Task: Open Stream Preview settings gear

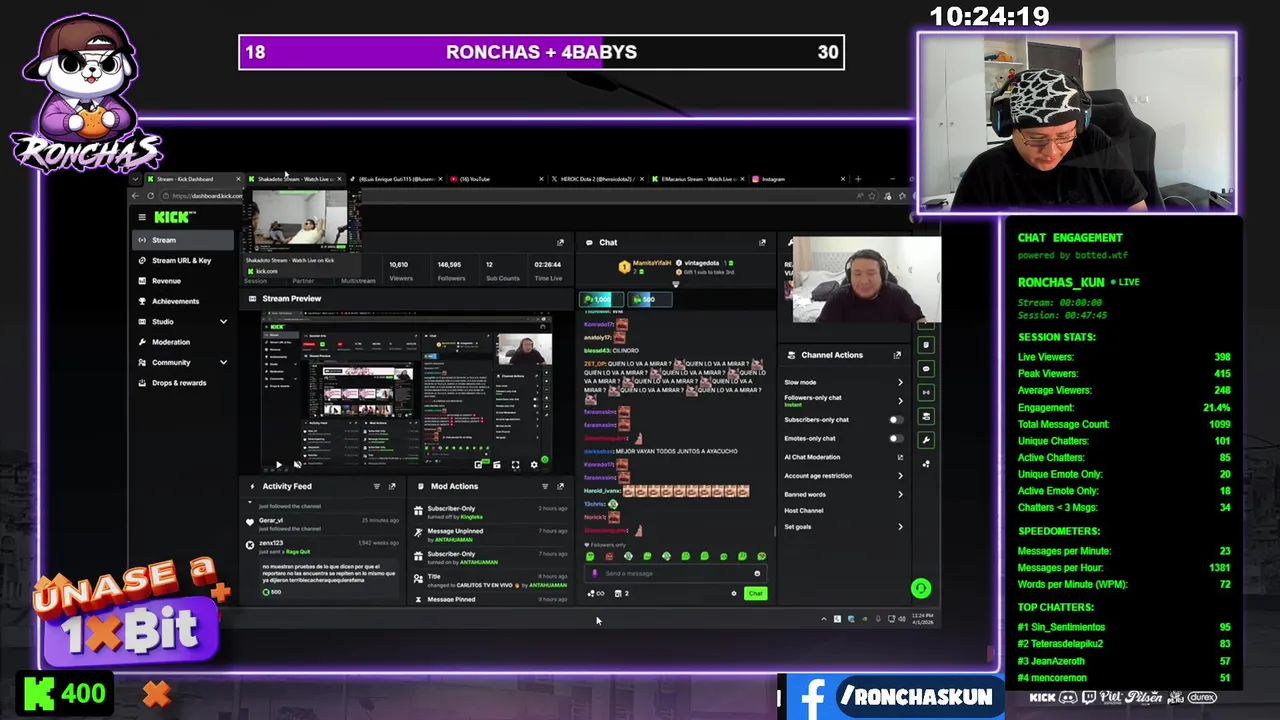Action: (533, 465)
